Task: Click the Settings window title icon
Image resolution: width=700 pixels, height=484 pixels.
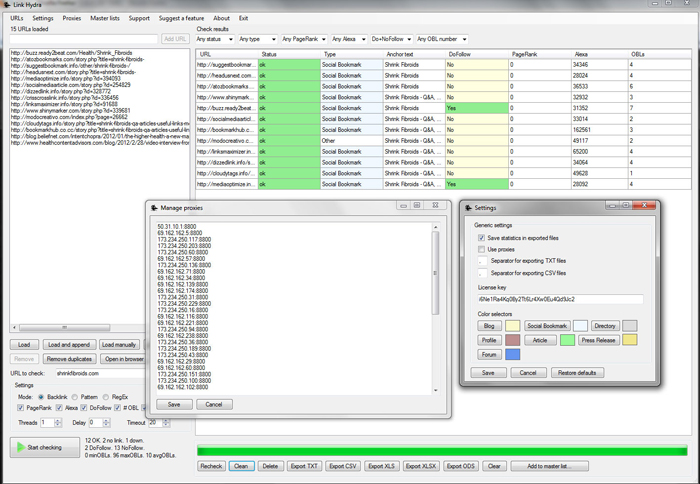Action: click(x=468, y=208)
